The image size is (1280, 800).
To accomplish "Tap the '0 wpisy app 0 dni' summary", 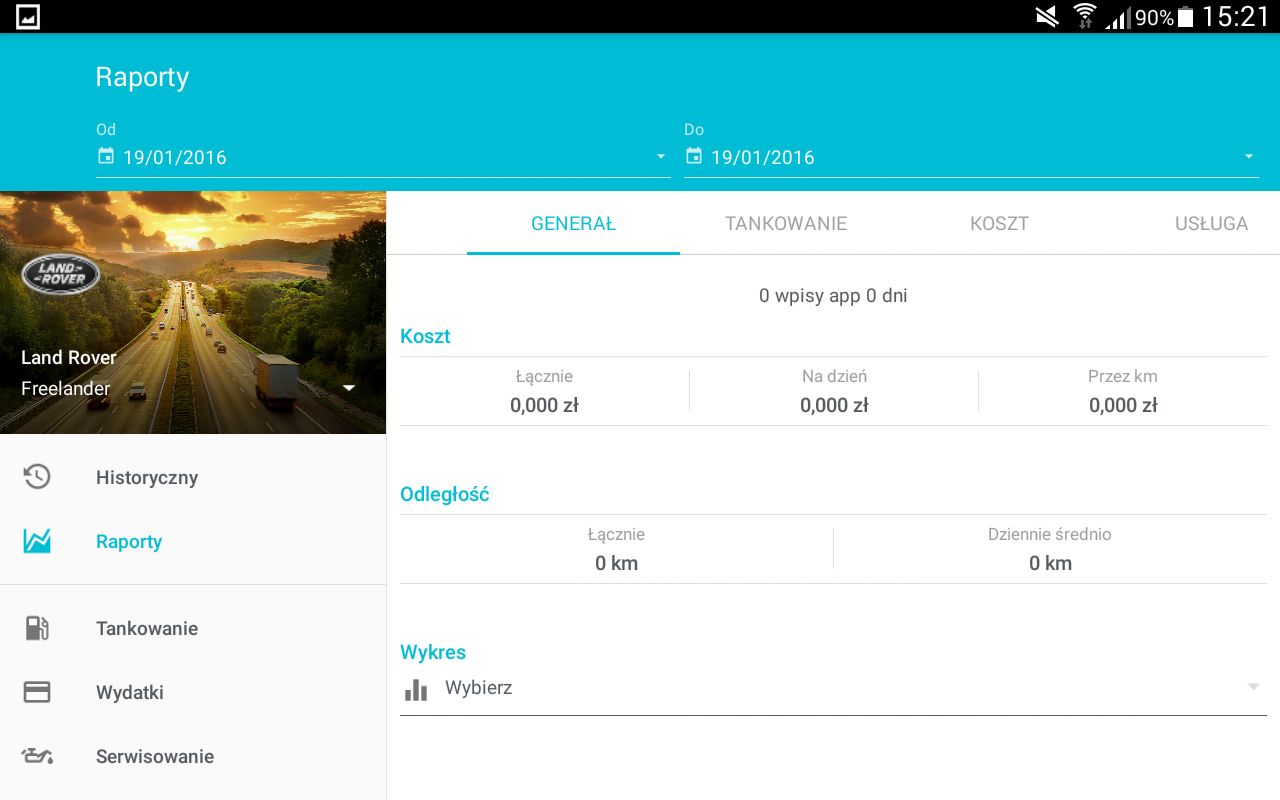I will tap(833, 295).
